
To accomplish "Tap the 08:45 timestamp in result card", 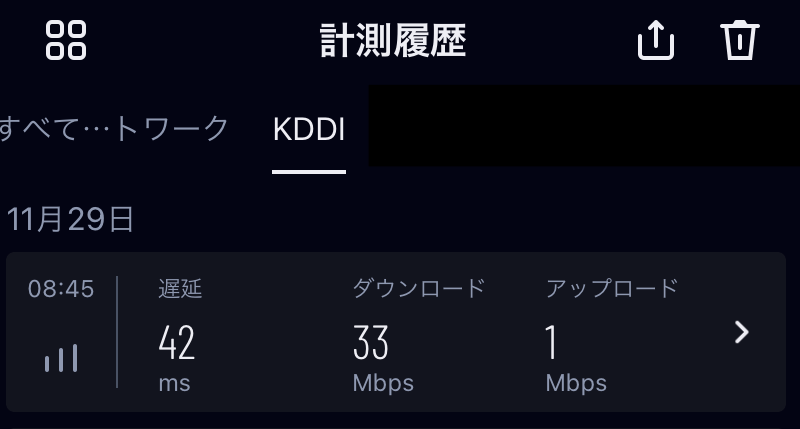I will tap(61, 289).
